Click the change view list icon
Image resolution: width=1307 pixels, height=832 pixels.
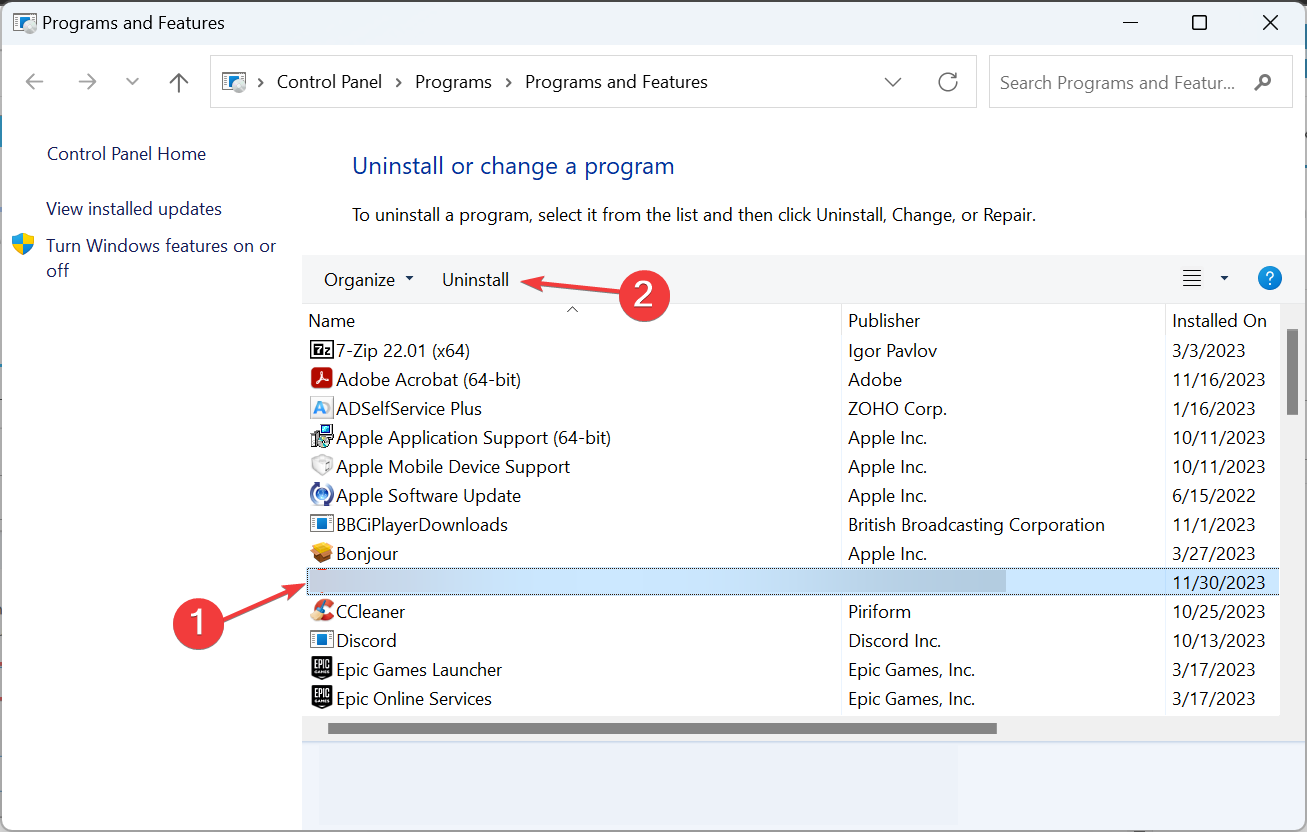[x=1192, y=279]
